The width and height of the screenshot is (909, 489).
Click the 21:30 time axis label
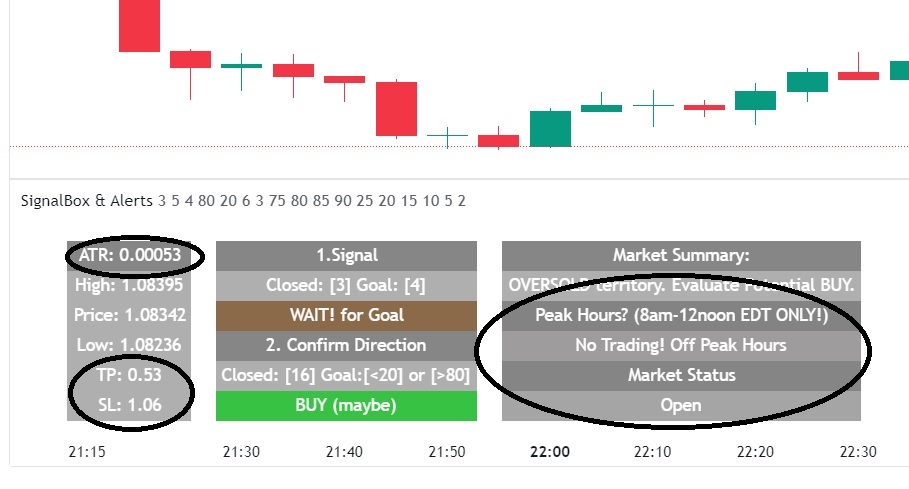241,452
